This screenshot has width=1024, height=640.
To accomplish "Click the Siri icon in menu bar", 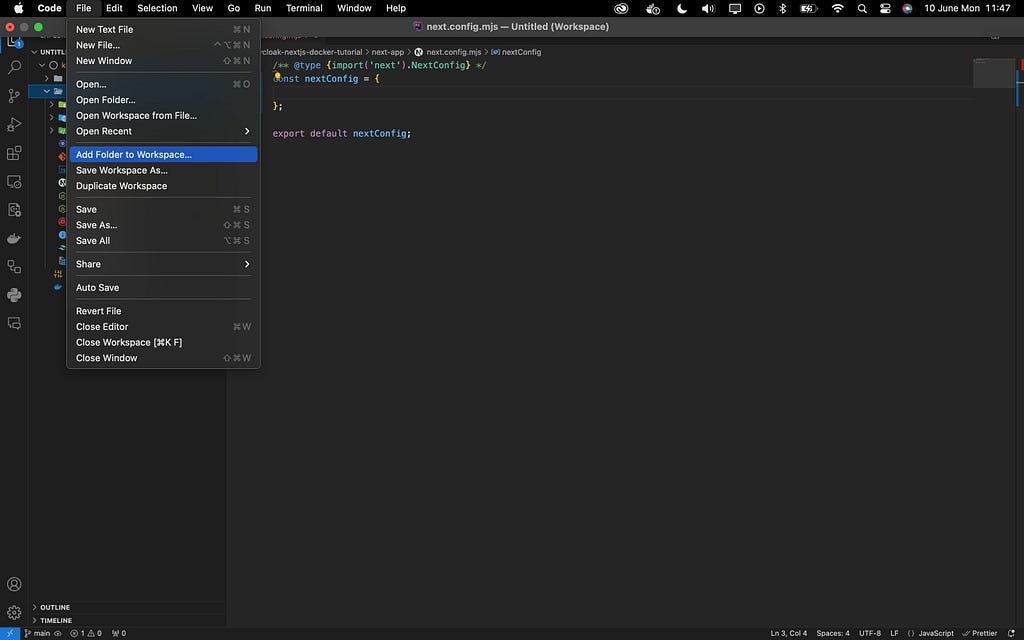I will 907,8.
